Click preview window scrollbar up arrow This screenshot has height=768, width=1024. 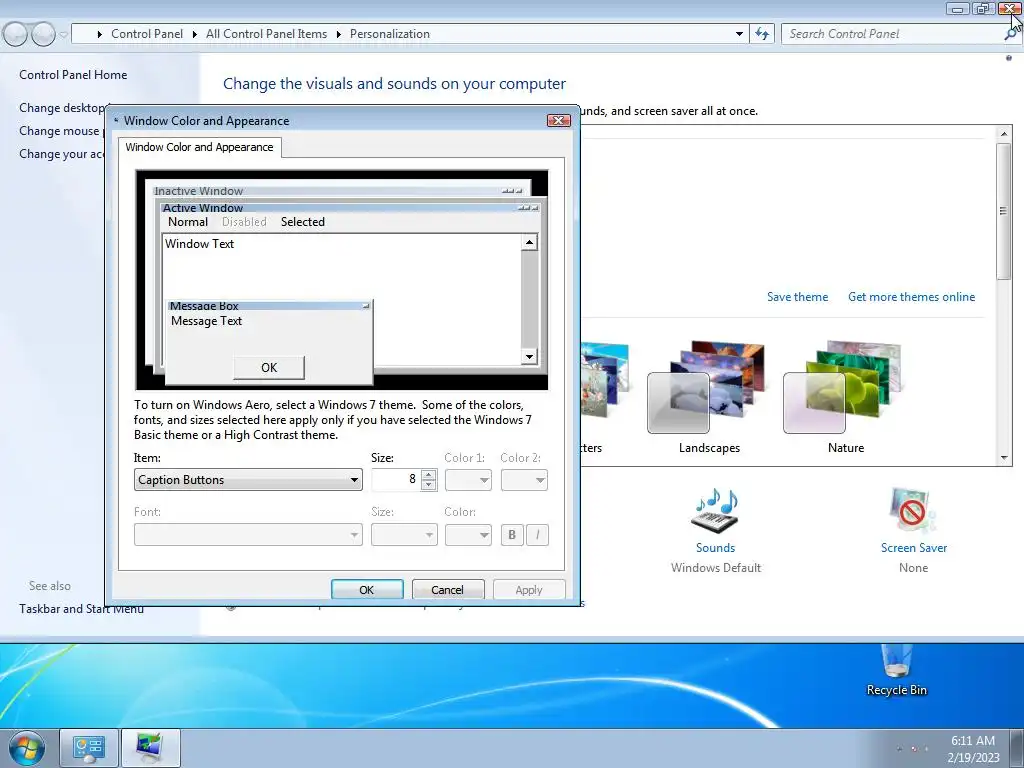(529, 243)
